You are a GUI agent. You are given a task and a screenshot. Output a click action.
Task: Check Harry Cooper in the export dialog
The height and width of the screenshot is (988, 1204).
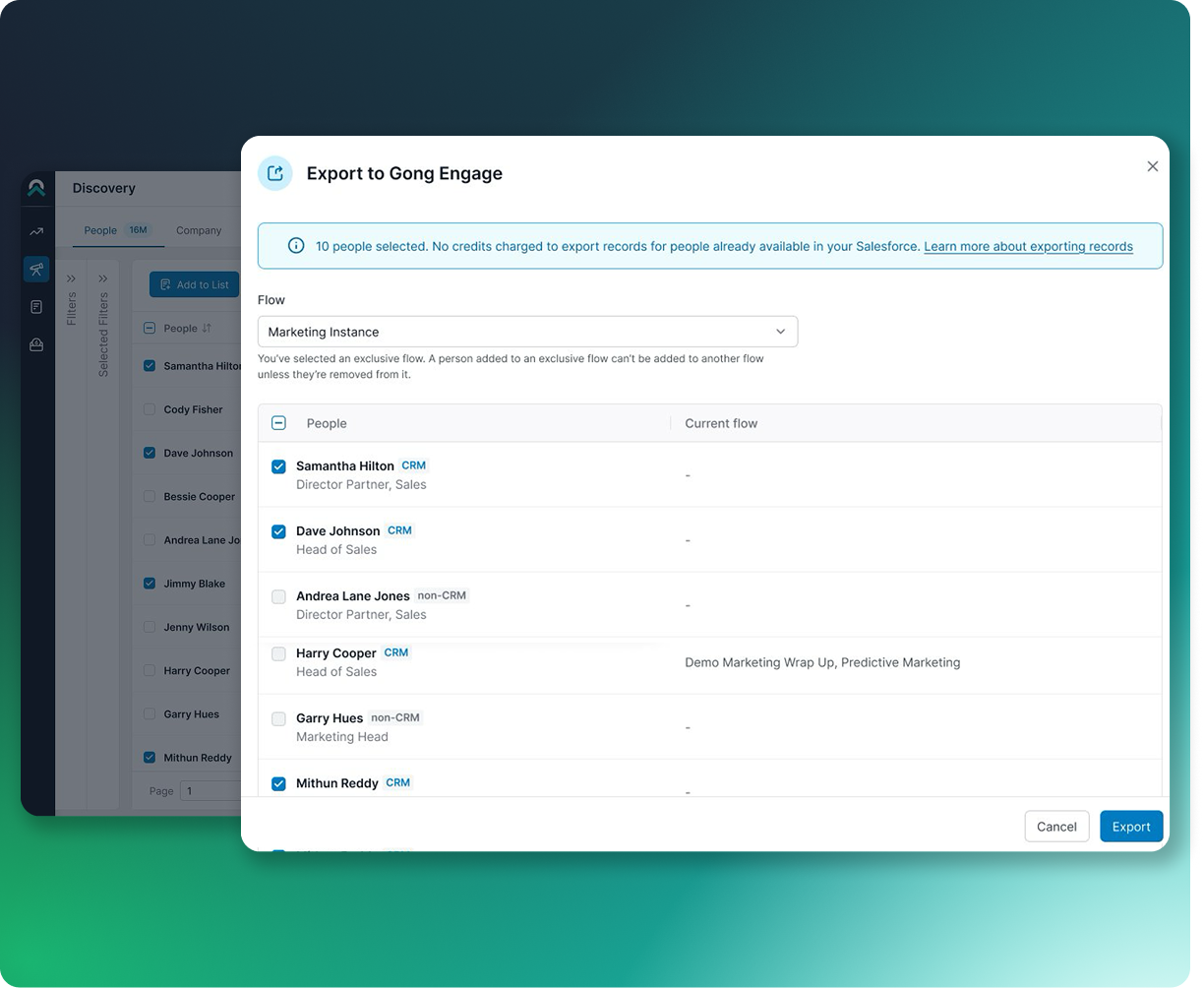coord(278,653)
